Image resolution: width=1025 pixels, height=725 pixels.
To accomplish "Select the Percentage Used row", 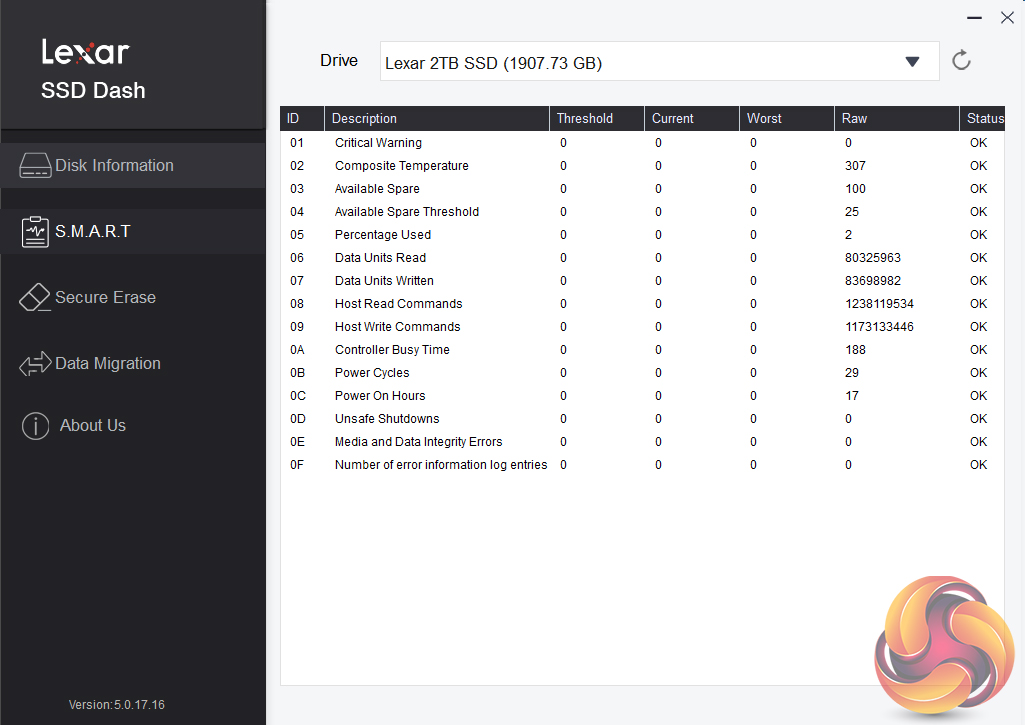I will coord(643,235).
